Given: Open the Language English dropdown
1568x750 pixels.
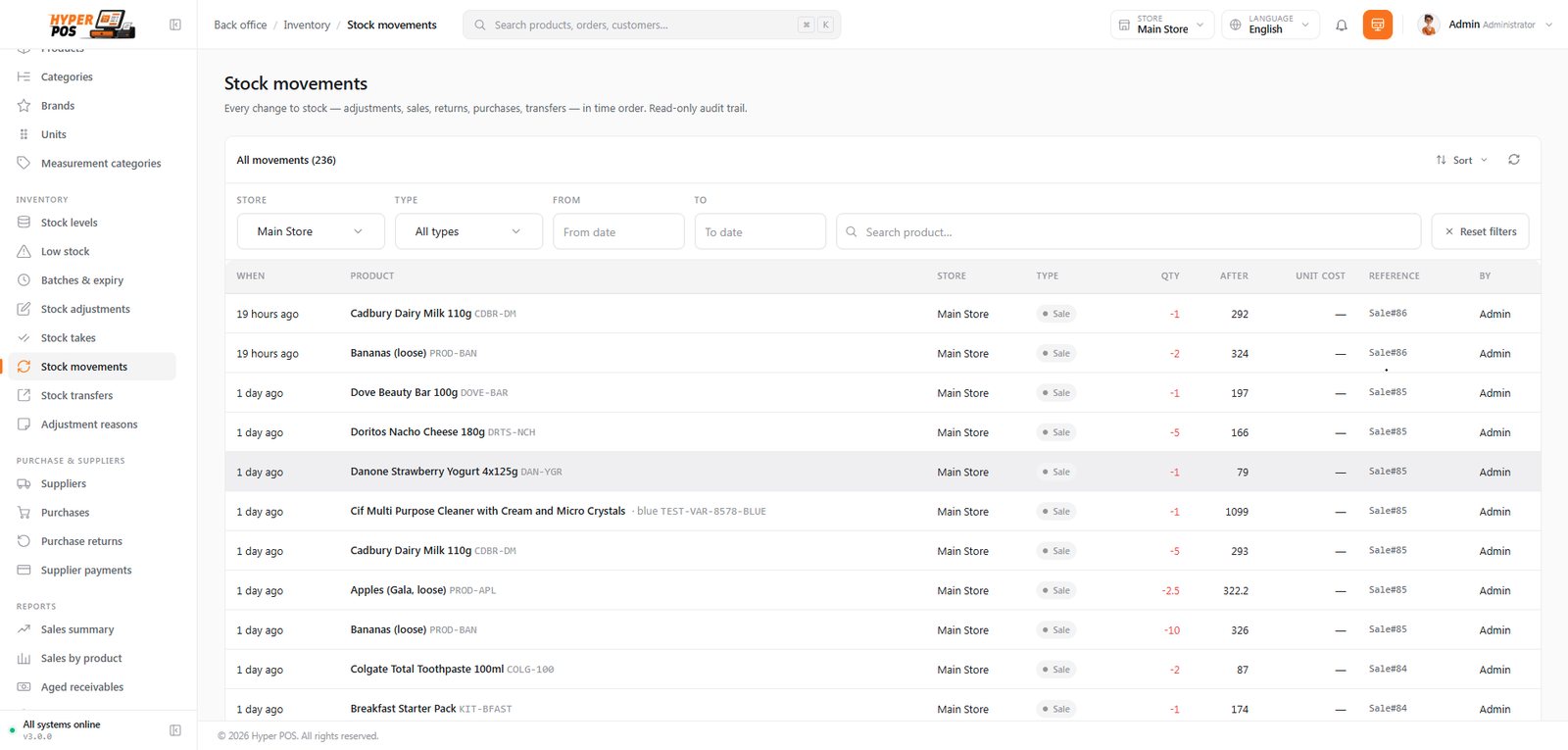Looking at the screenshot, I should pyautogui.click(x=1270, y=25).
